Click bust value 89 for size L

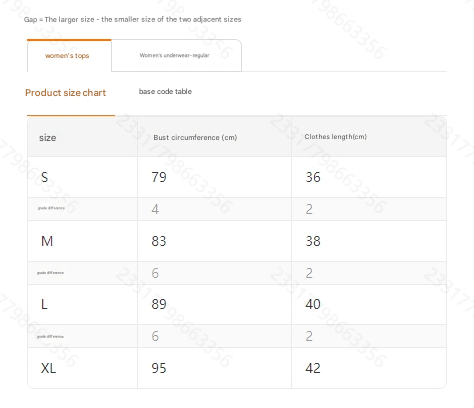[x=159, y=304]
